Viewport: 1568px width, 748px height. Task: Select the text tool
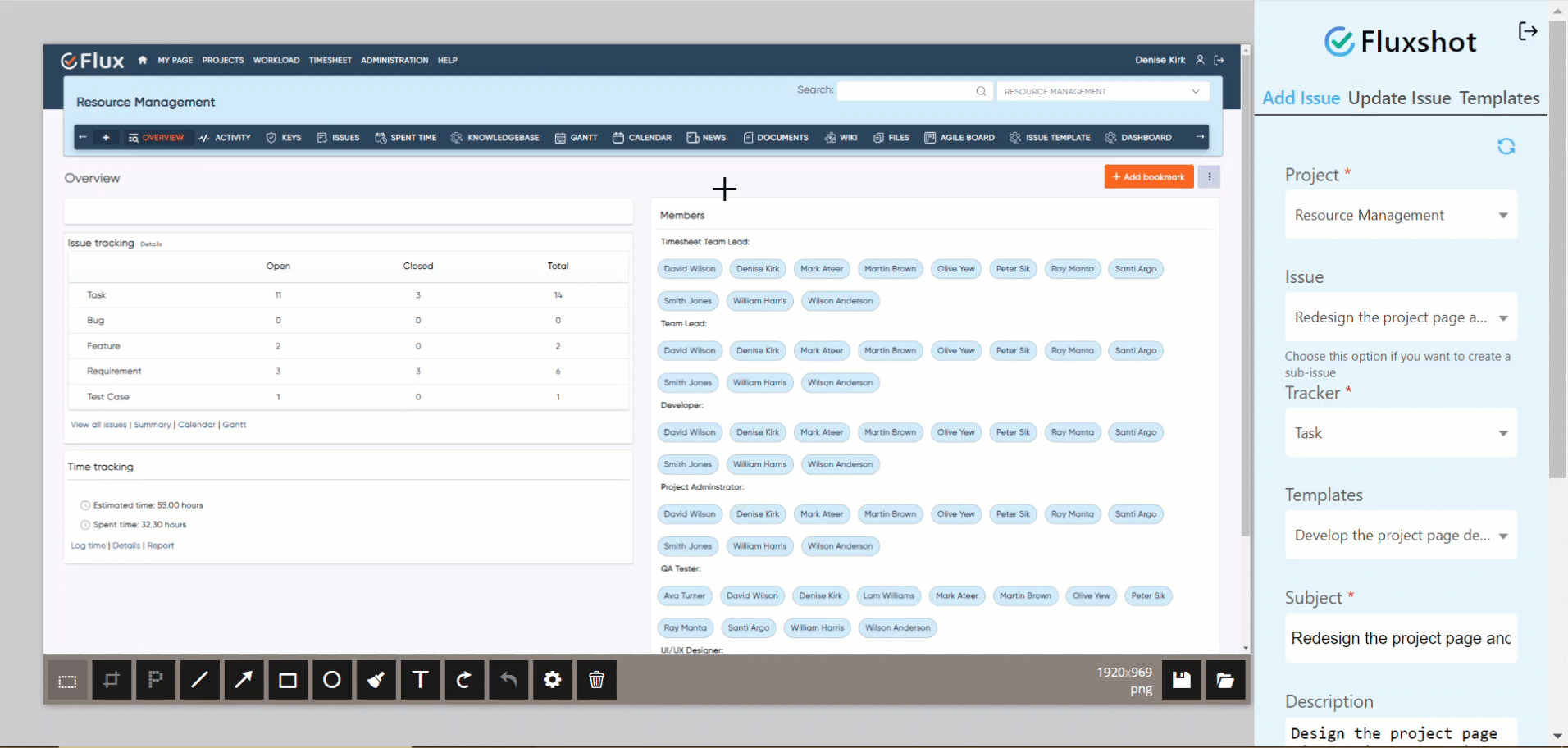click(420, 680)
